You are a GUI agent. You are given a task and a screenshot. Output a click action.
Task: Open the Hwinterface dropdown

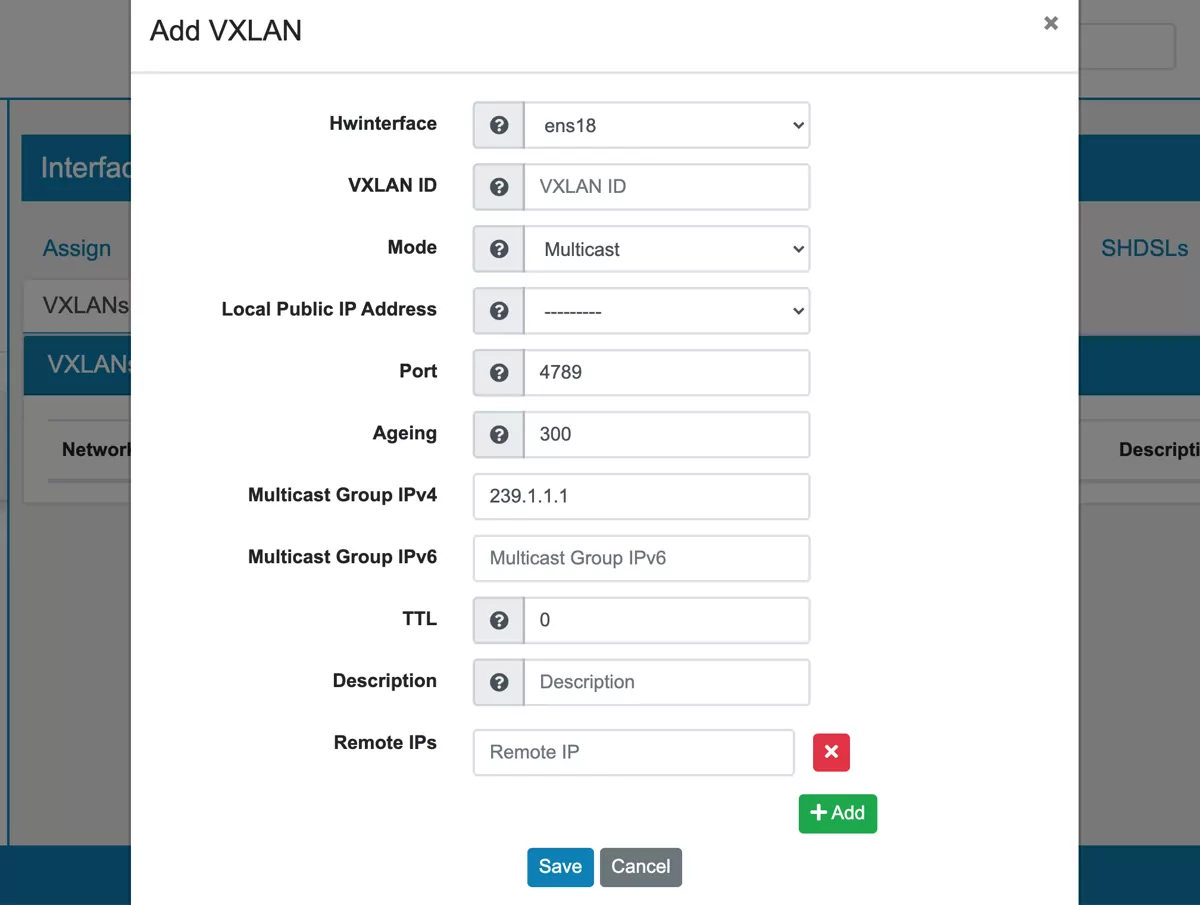(667, 124)
